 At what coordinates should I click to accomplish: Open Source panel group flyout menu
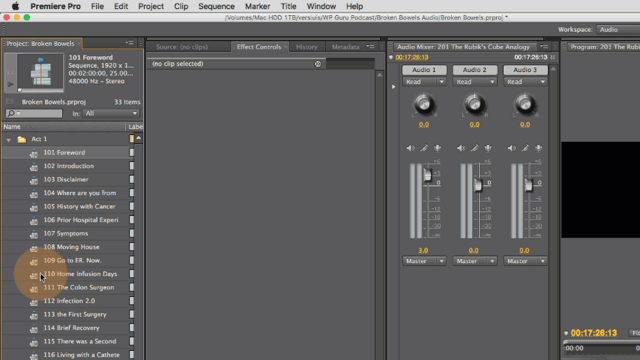tap(371, 47)
